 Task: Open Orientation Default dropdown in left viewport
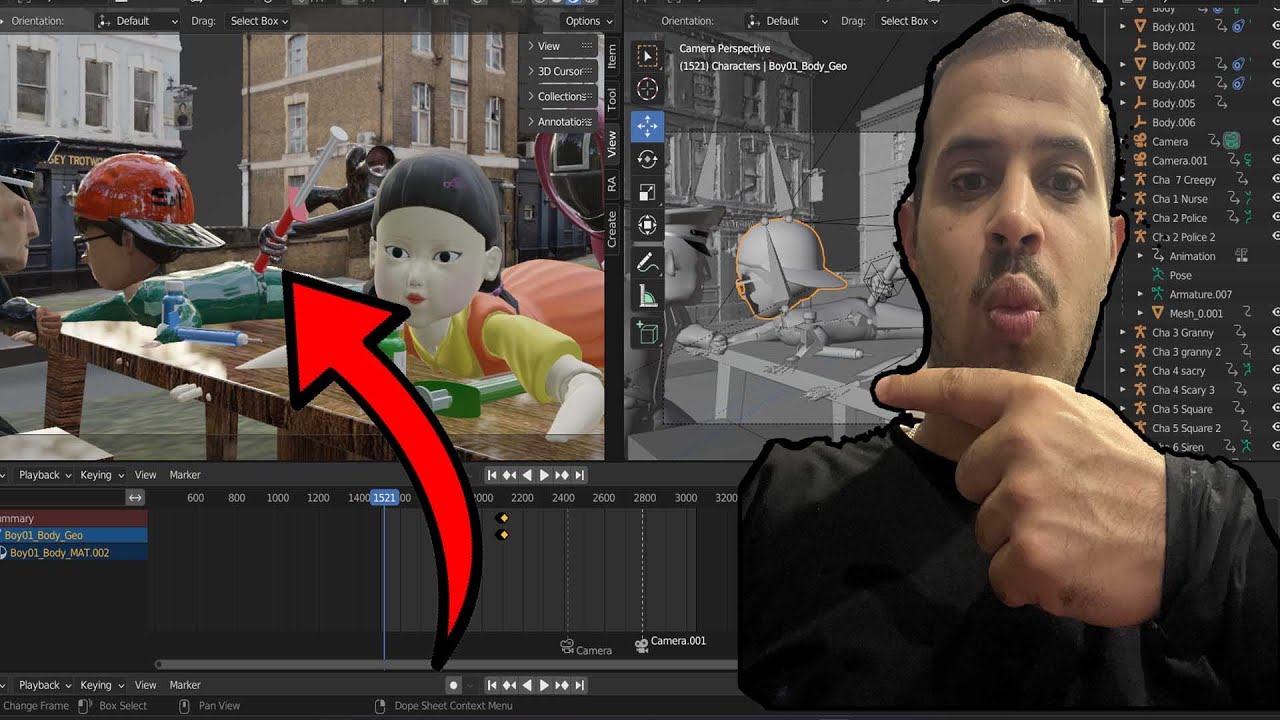[138, 21]
